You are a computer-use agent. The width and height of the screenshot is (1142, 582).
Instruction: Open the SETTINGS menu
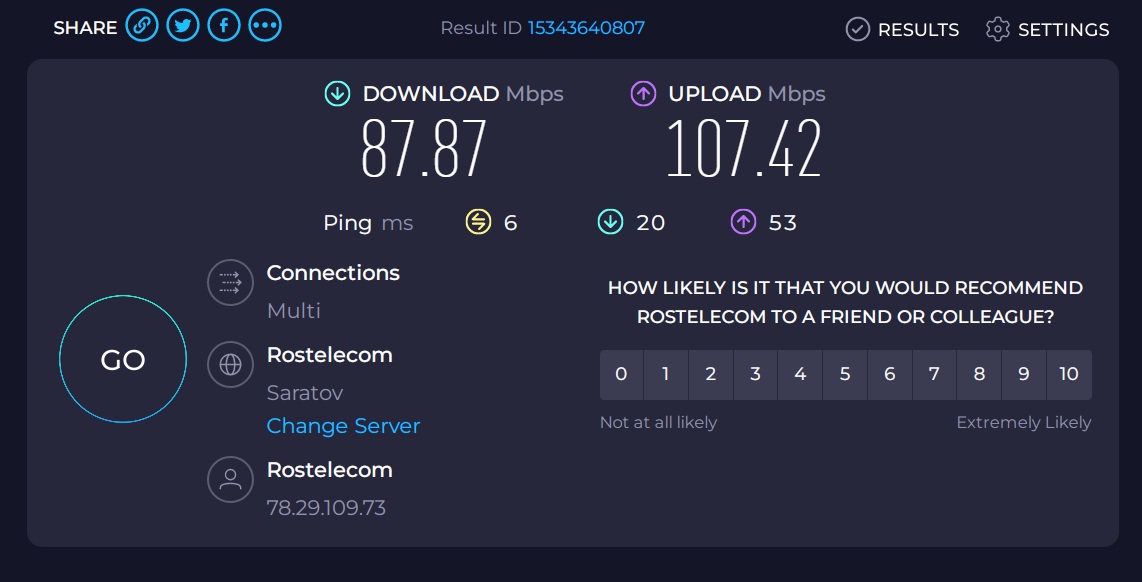click(1047, 29)
